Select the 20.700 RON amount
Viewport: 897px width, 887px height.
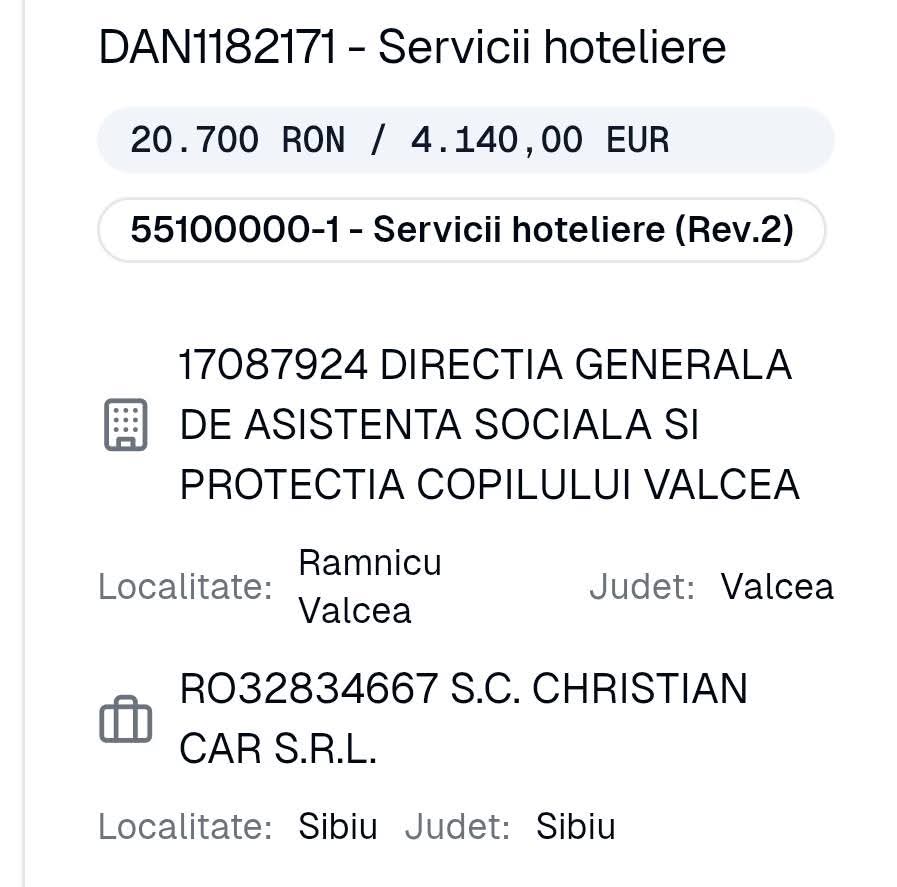coord(237,140)
